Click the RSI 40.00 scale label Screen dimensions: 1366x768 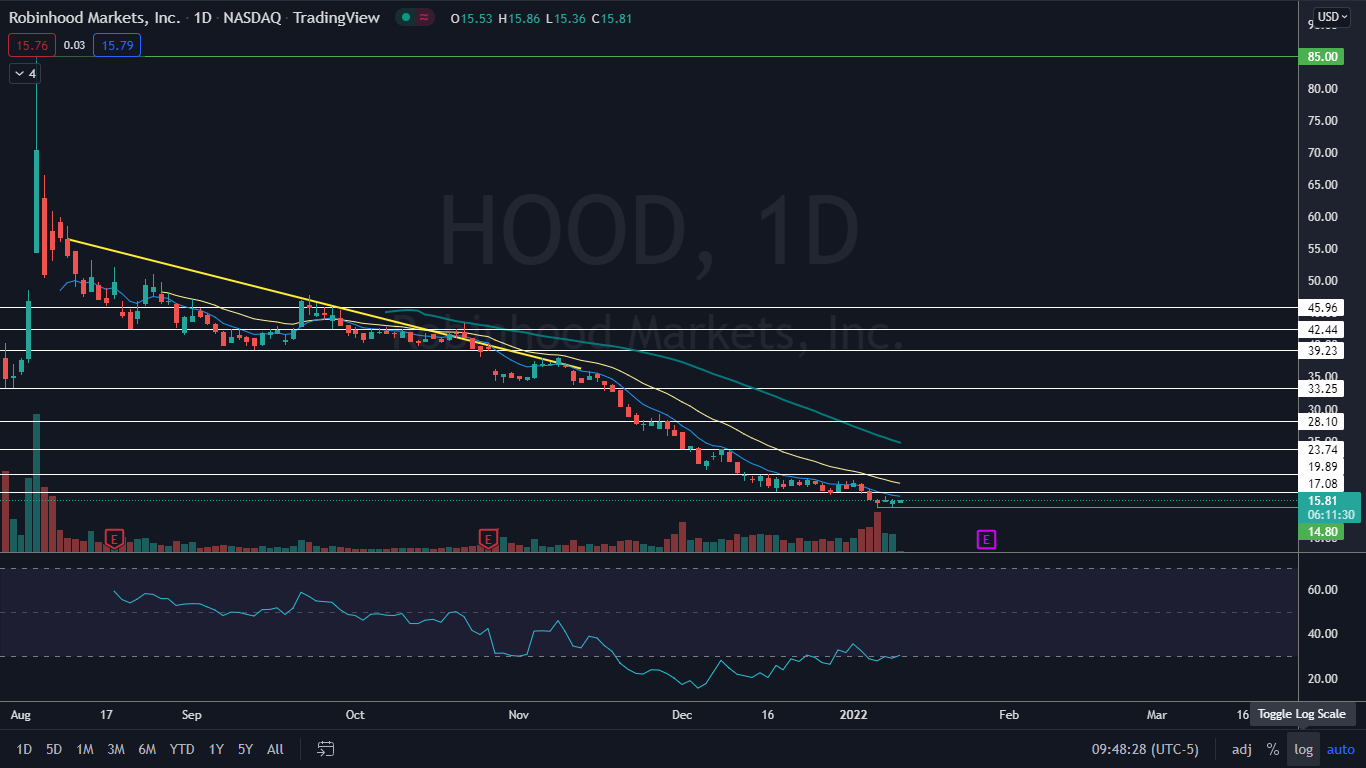coord(1322,633)
